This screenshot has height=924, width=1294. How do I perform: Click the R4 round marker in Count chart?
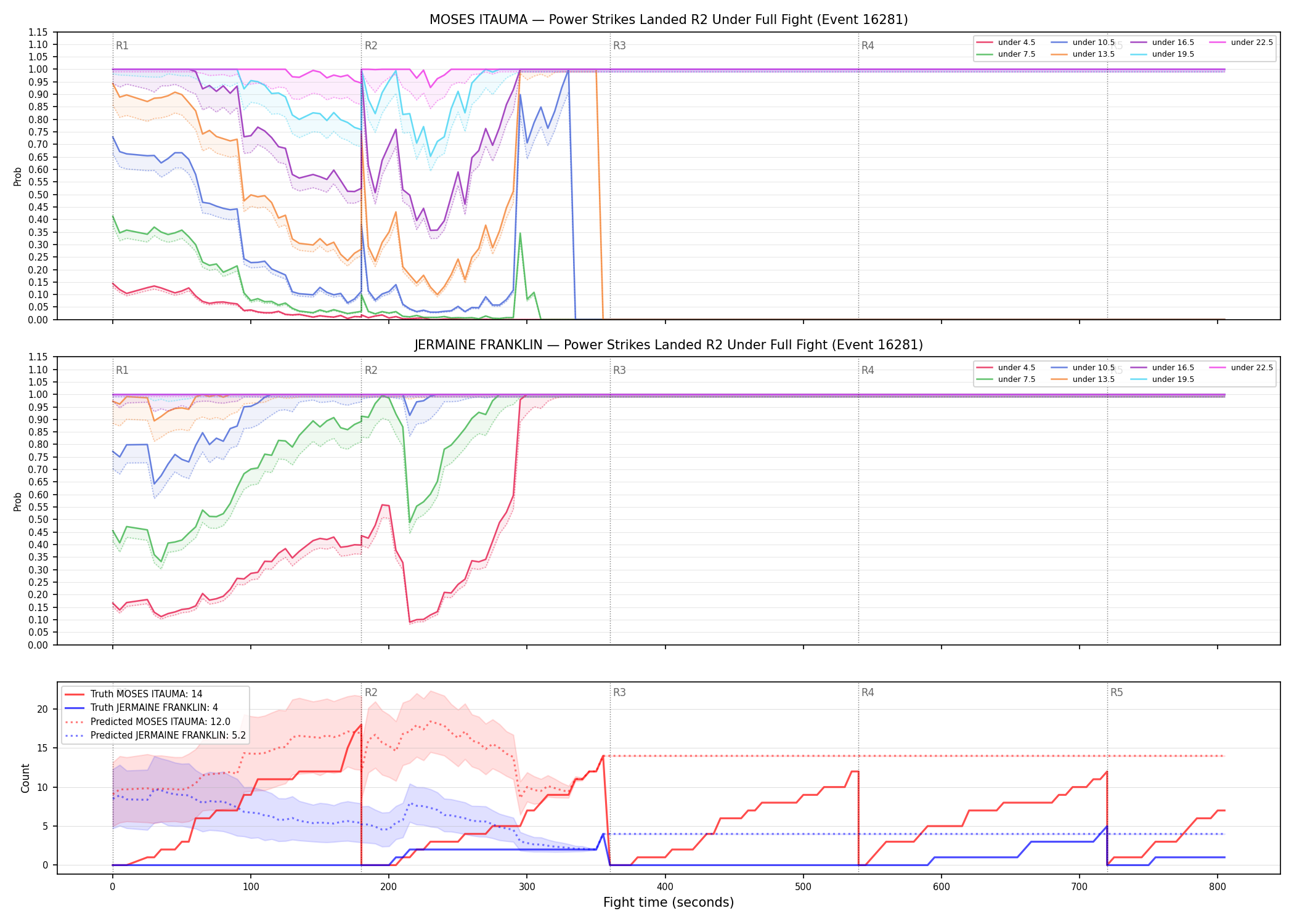tap(868, 692)
